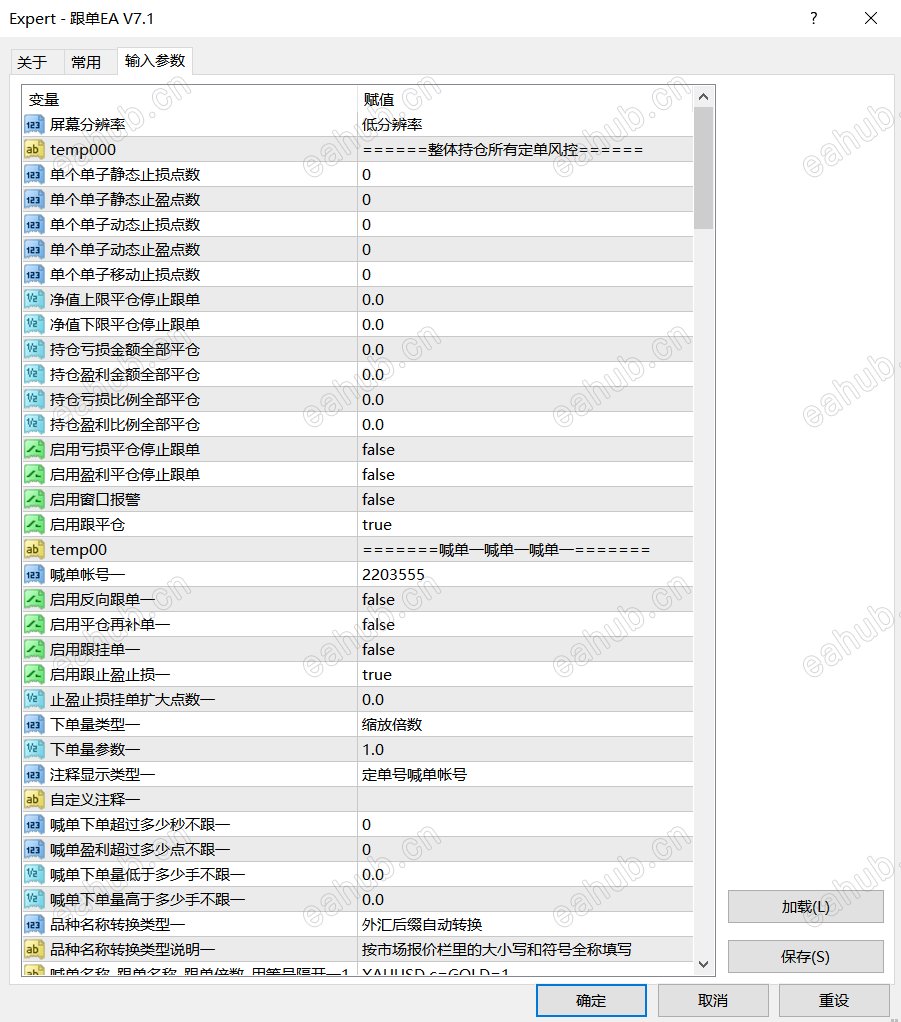Toggle the false value of 启用亏损平仓停止跟单
901x1022 pixels.
click(525, 449)
